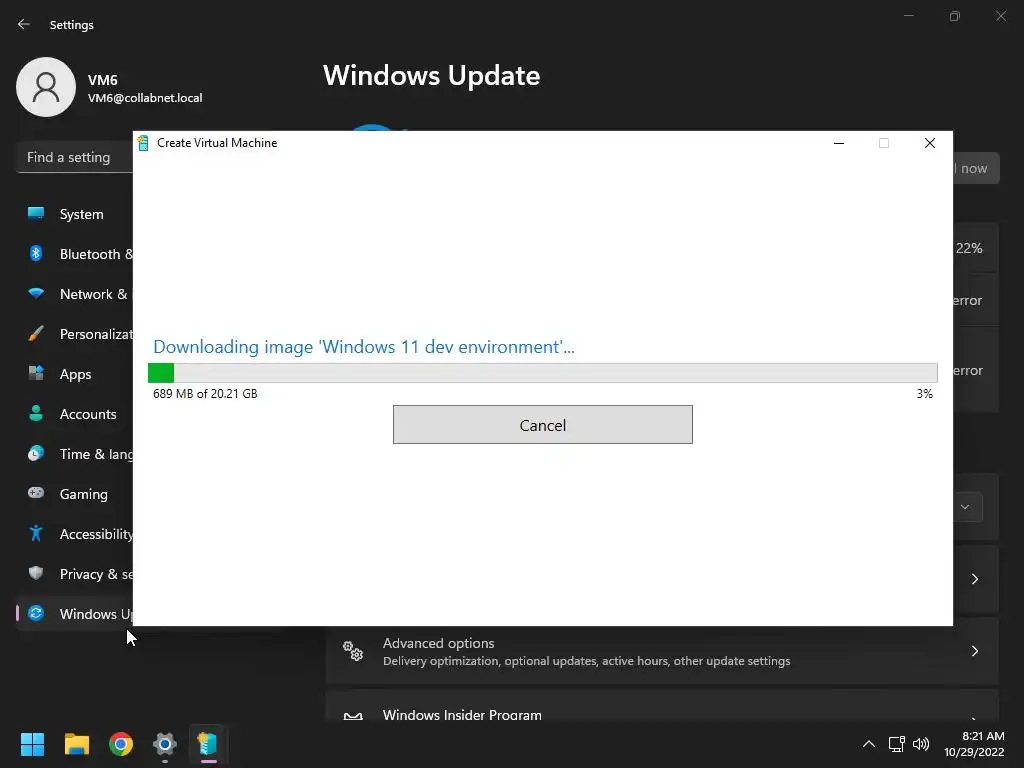Select Windows Update in the sidebar
Screen dimensions: 1024x768
coord(74,614)
